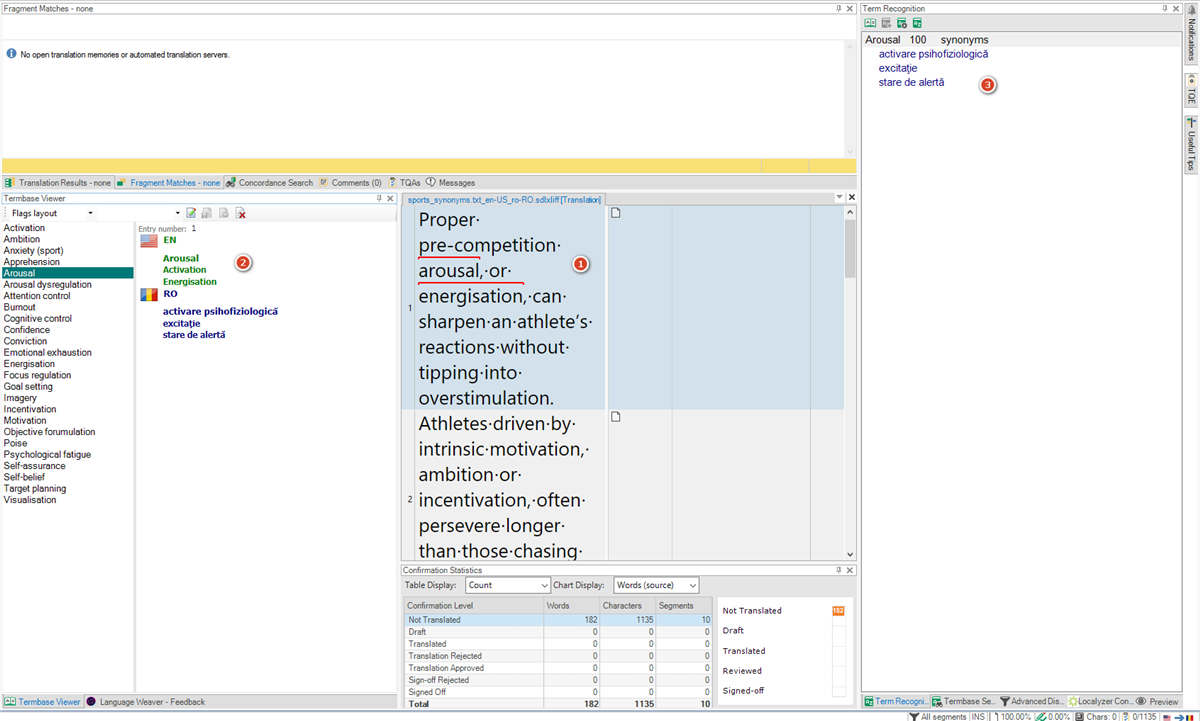Click the document status icon in segment 2

[616, 416]
